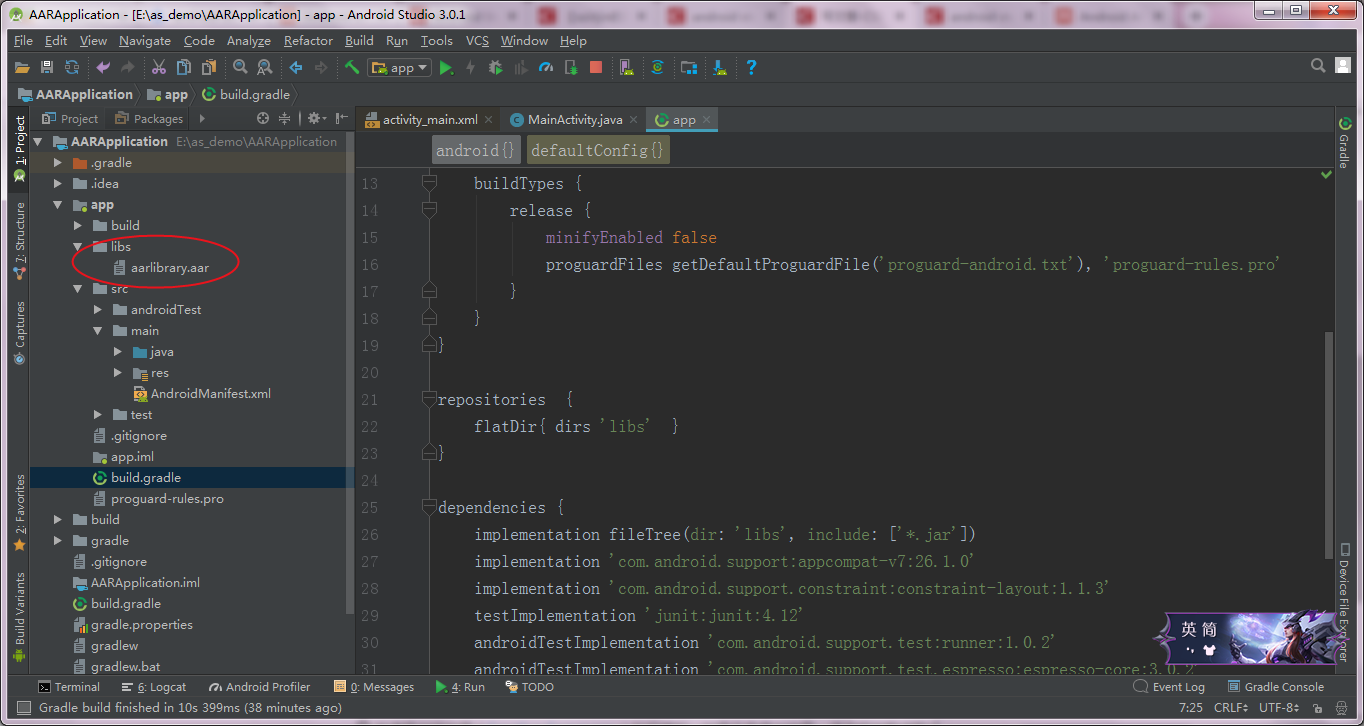The height and width of the screenshot is (726, 1364).
Task: Build the project using the hammer icon
Action: tap(351, 68)
